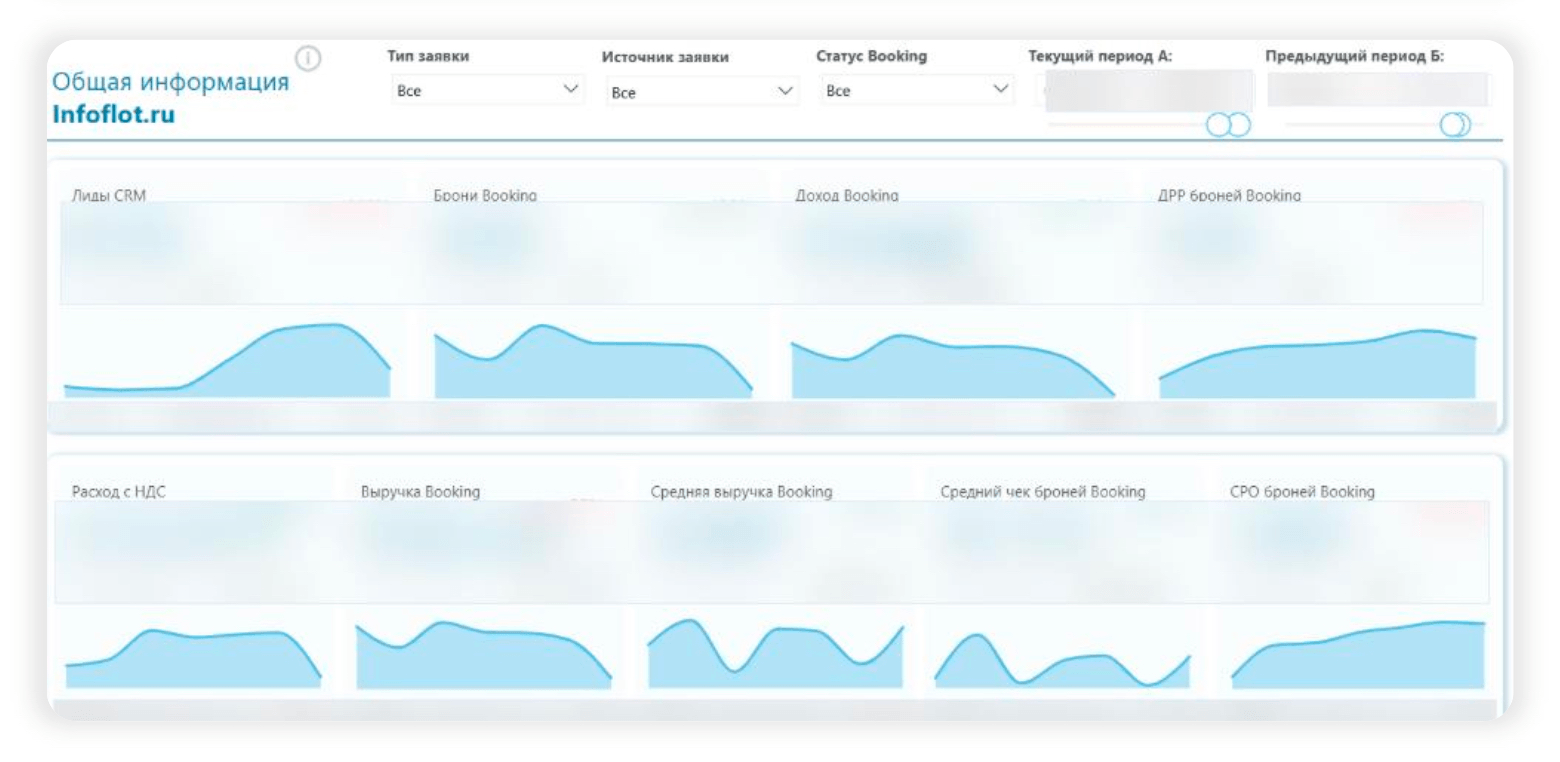Select the Лиды CRM area chart
This screenshot has height=762, width=1560.
(x=227, y=360)
